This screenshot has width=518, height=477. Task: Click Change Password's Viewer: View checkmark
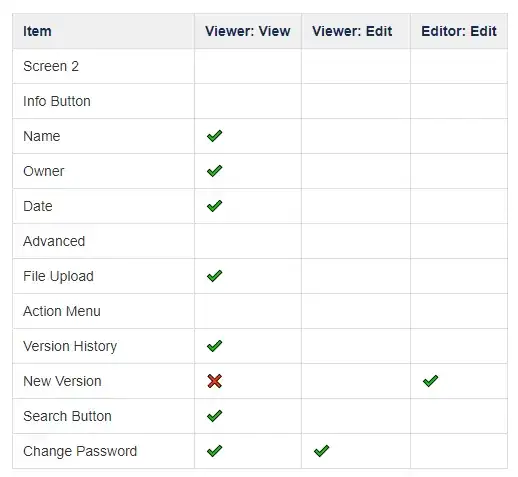(x=214, y=451)
